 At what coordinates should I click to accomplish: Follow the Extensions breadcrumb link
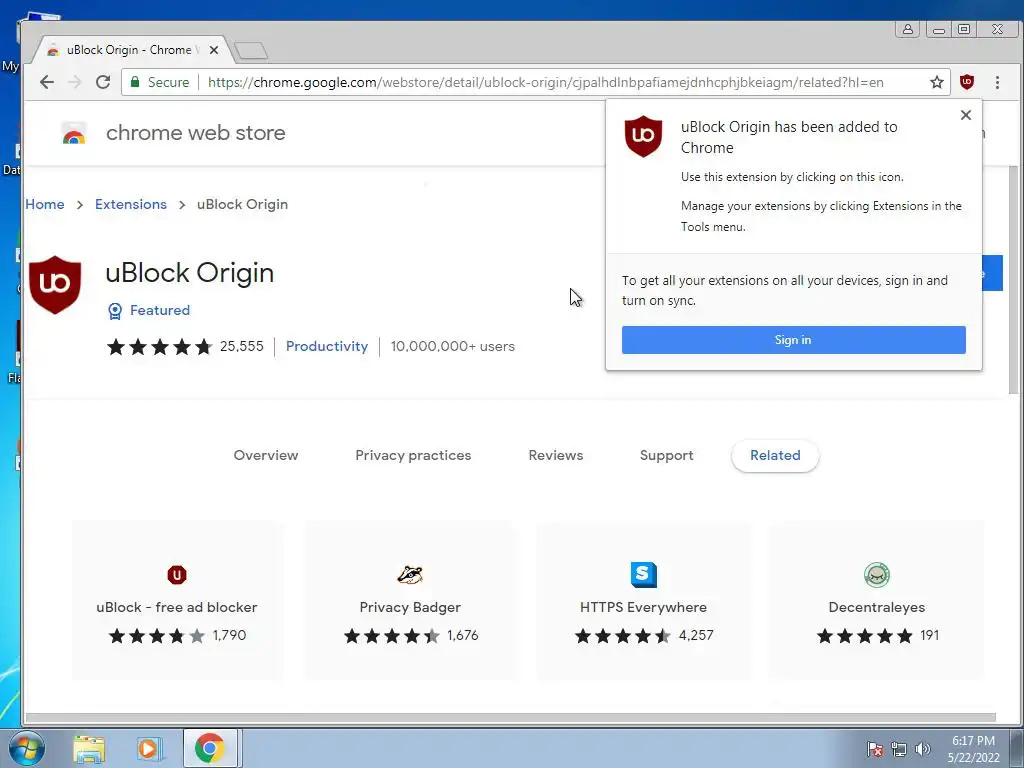tap(131, 204)
